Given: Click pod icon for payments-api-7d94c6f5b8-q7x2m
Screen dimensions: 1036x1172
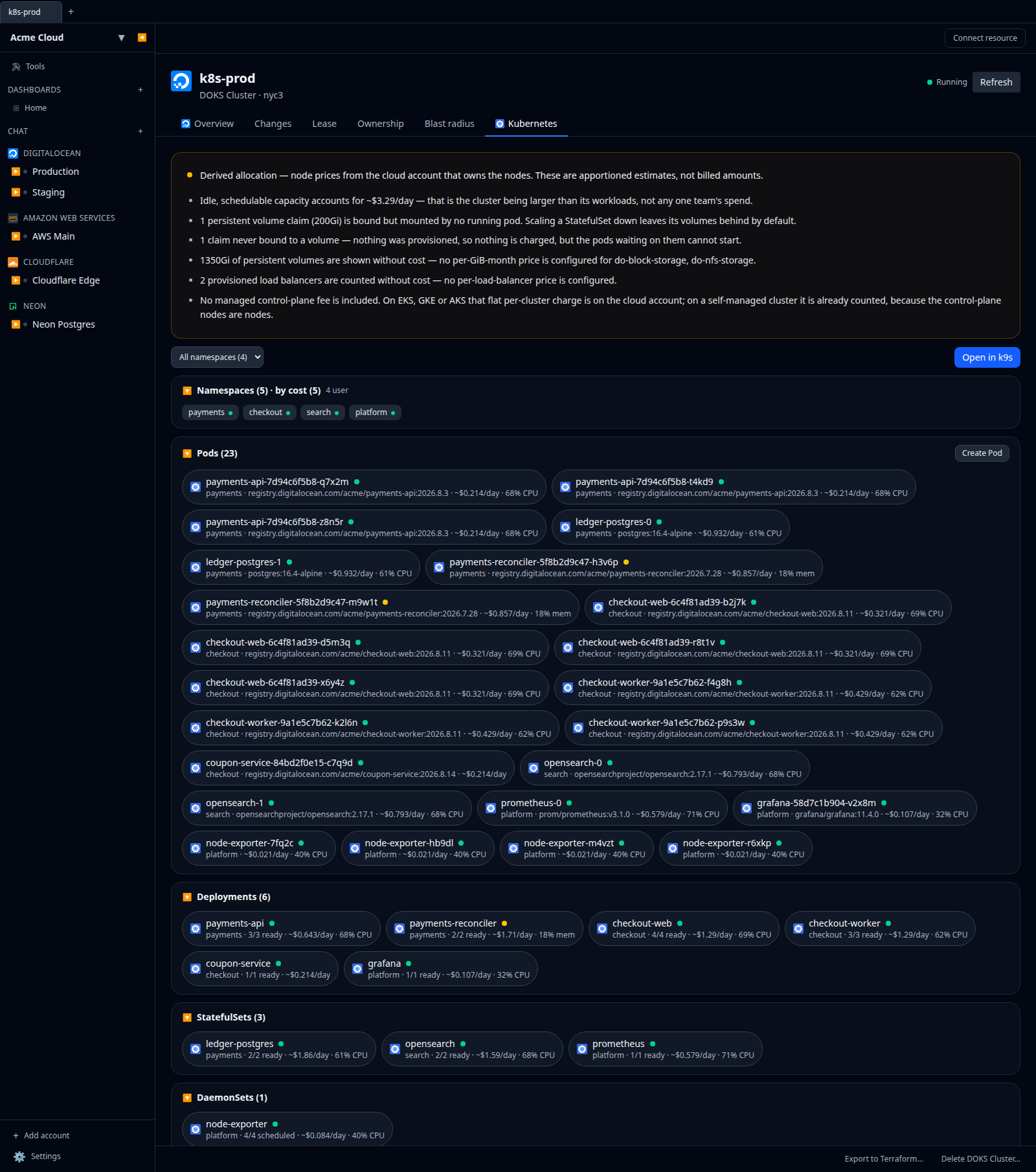Looking at the screenshot, I should point(196,487).
